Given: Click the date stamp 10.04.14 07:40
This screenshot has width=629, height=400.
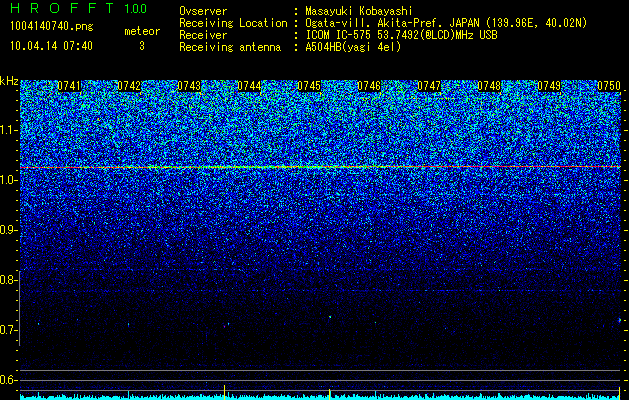Looking at the screenshot, I should click(x=51, y=46).
